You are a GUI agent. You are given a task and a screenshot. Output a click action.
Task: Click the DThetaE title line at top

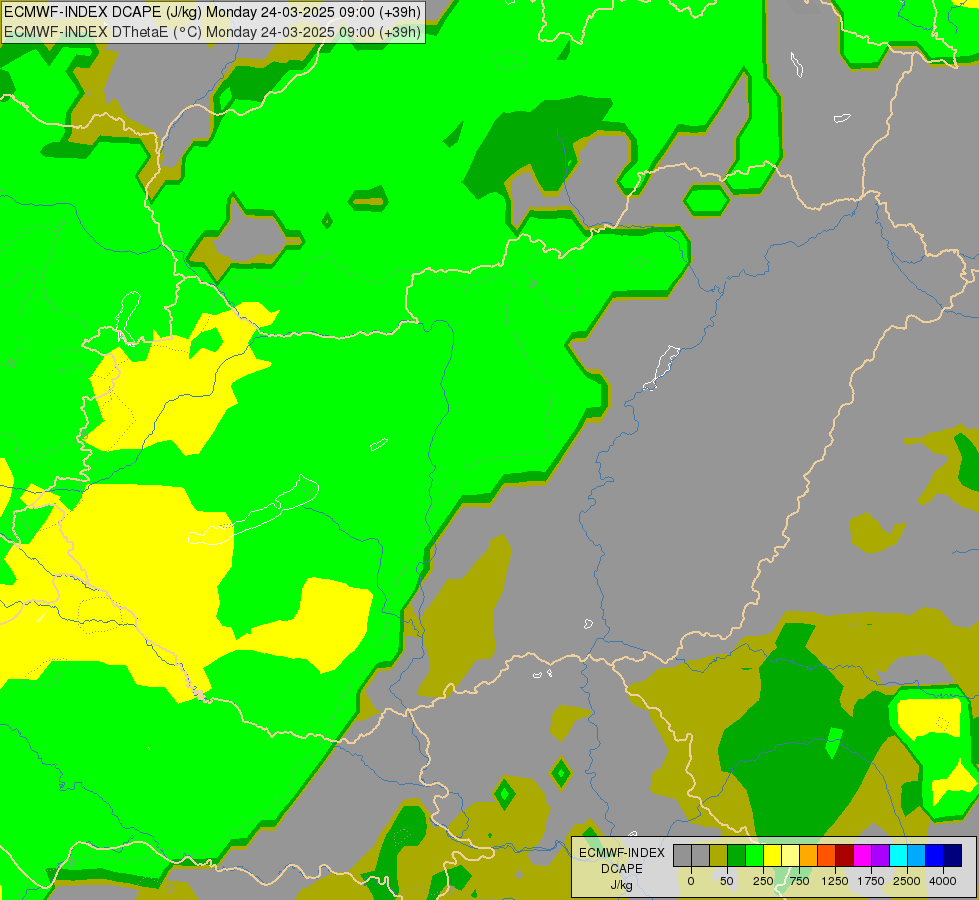click(x=212, y=32)
